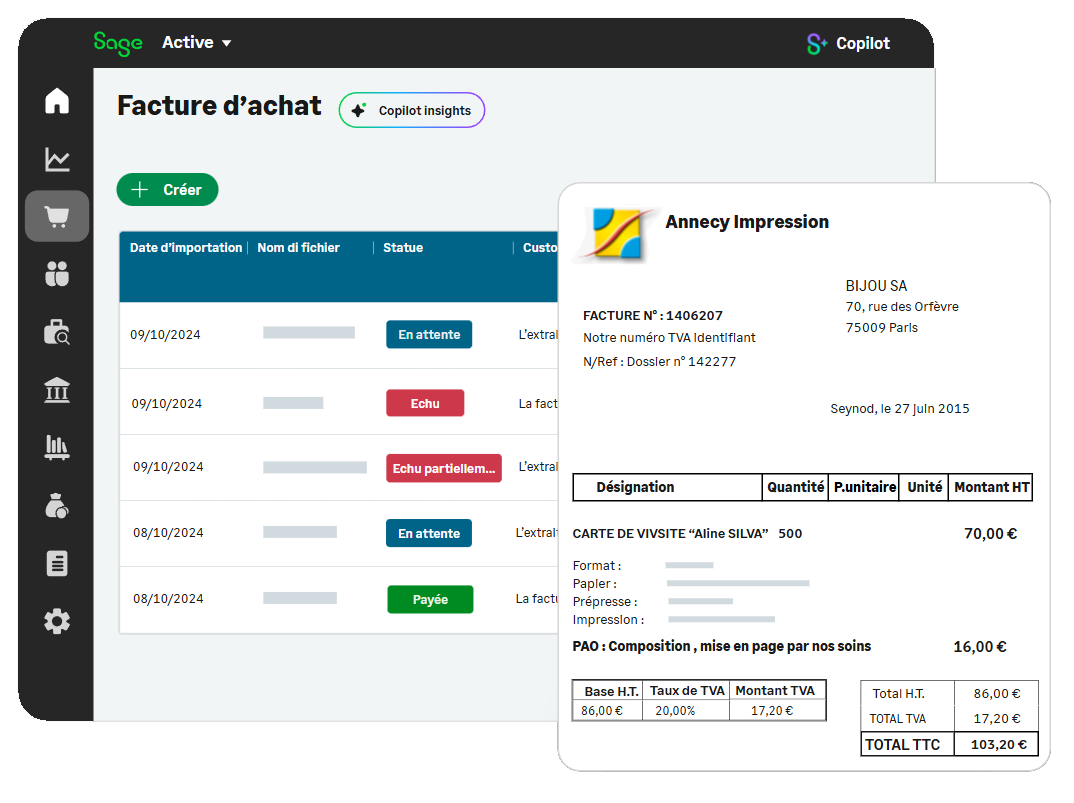The image size is (1074, 803).
Task: Click the Home icon in the sidebar
Action: (x=57, y=101)
